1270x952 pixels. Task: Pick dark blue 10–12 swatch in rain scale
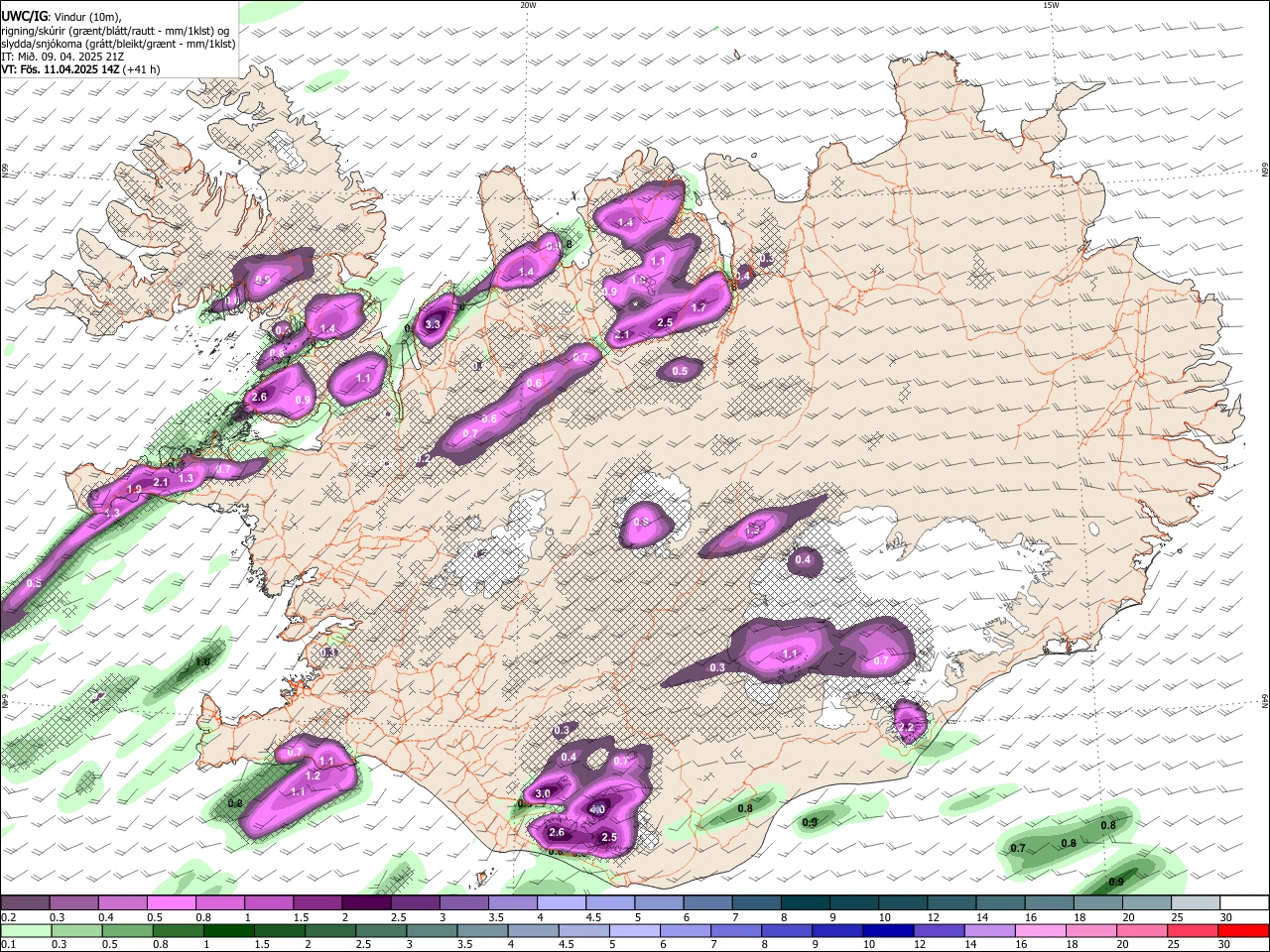tap(887, 931)
